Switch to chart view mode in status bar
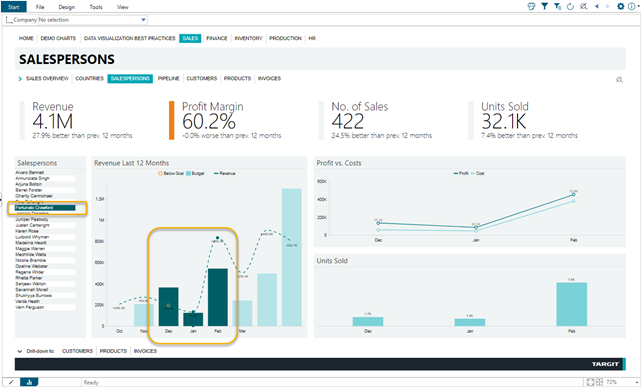Viewport: 642px width, 388px height. [29, 382]
